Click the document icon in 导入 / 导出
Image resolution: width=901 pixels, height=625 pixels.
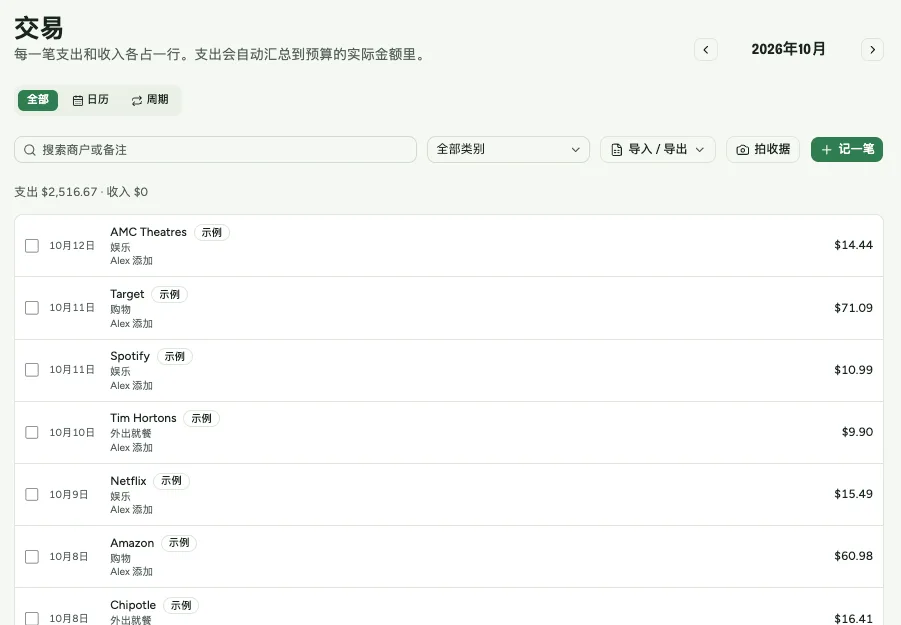tap(617, 149)
